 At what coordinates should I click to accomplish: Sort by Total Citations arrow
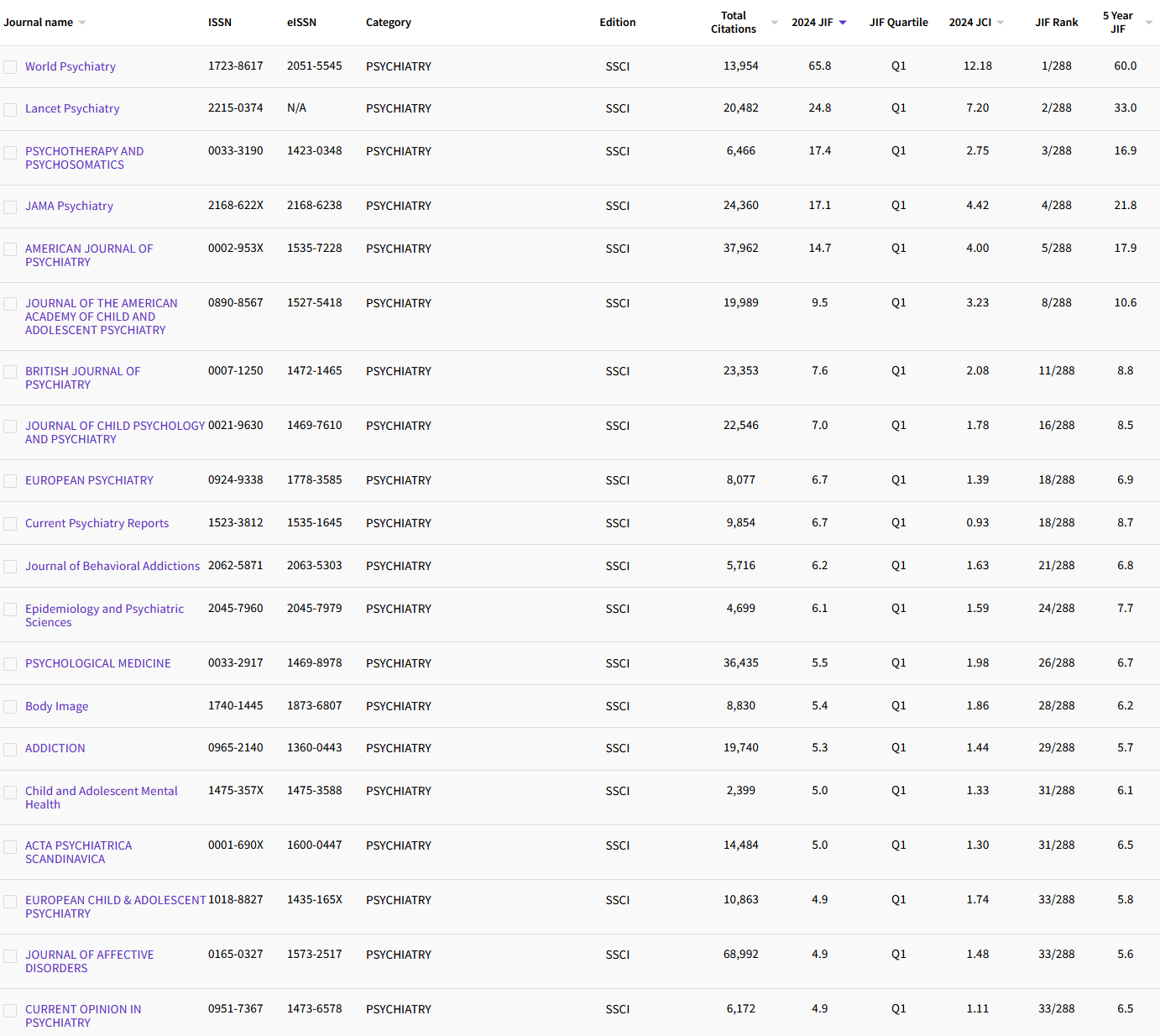tap(775, 23)
